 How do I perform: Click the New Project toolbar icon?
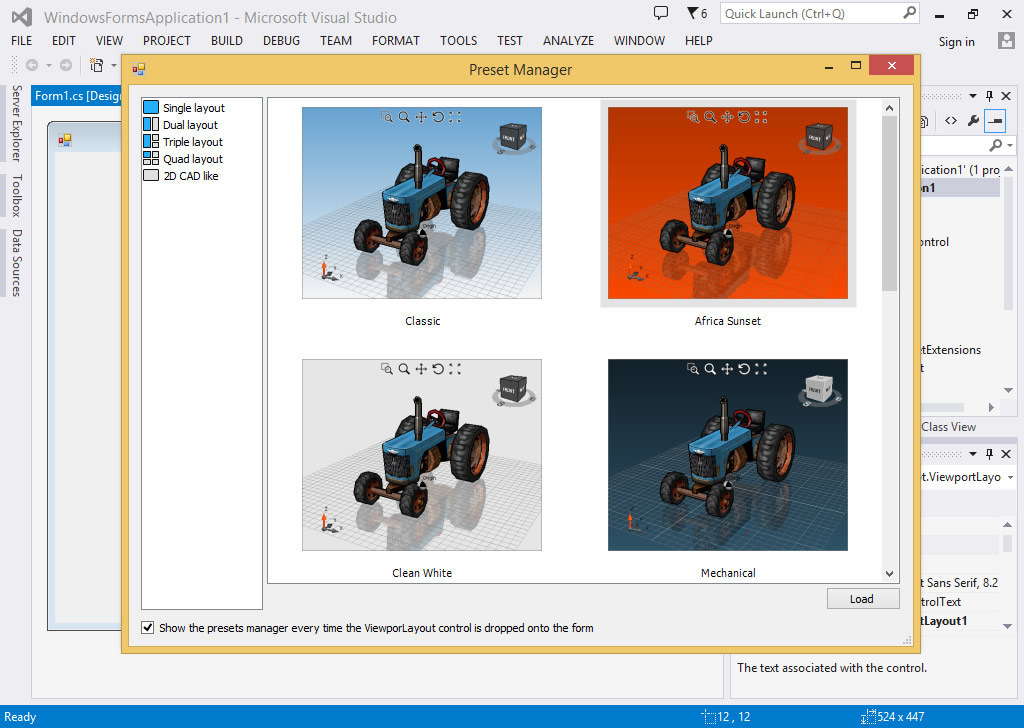point(97,65)
